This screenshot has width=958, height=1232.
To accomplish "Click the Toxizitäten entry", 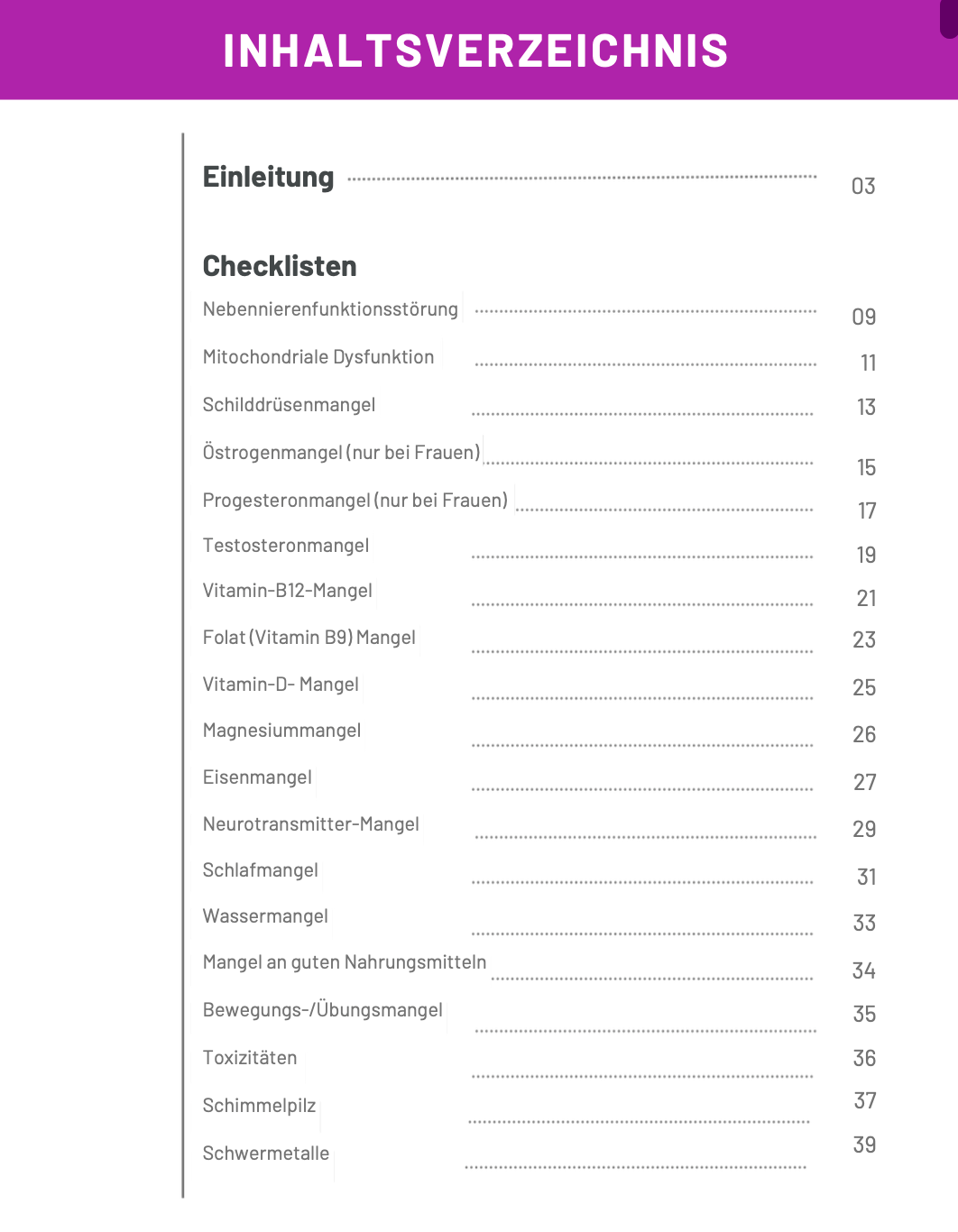I will click(x=250, y=1058).
